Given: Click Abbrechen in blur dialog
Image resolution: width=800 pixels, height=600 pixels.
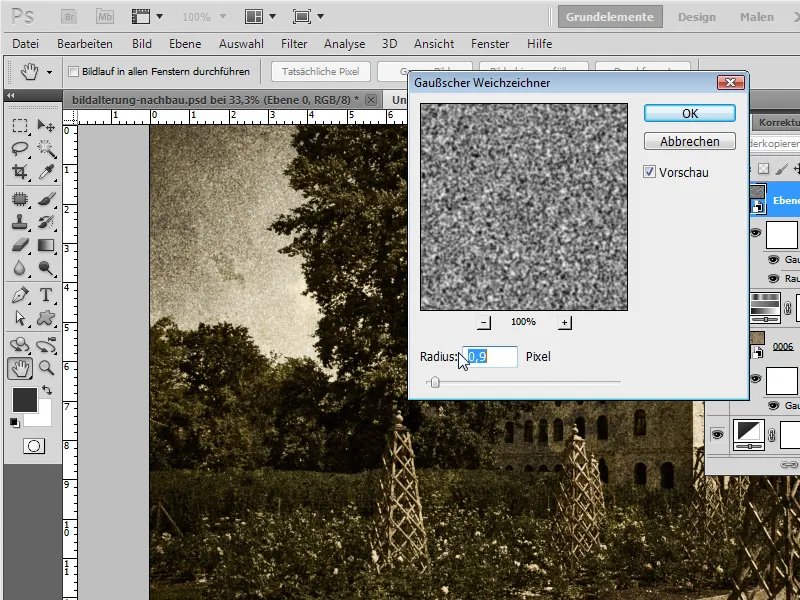Looking at the screenshot, I should click(690, 141).
